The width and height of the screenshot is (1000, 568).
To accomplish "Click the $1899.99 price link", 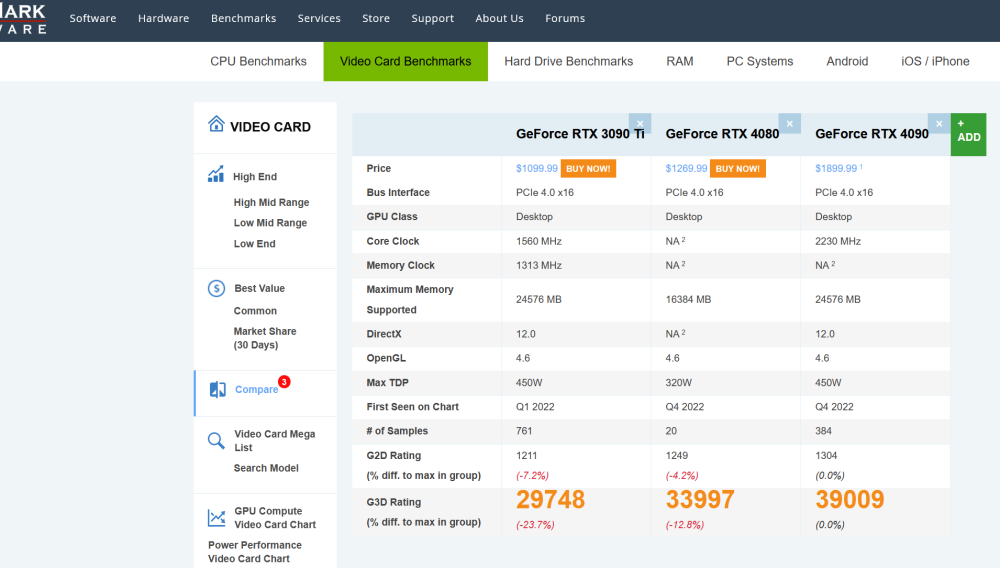I will [x=836, y=169].
